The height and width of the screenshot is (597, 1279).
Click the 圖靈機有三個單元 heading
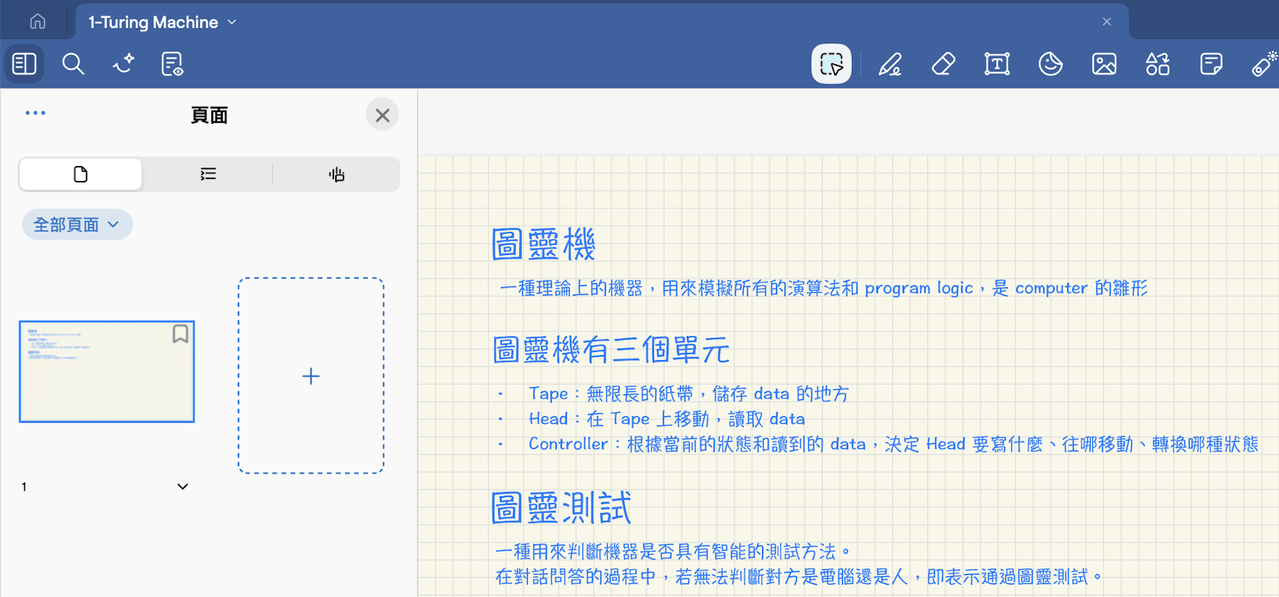(x=611, y=350)
